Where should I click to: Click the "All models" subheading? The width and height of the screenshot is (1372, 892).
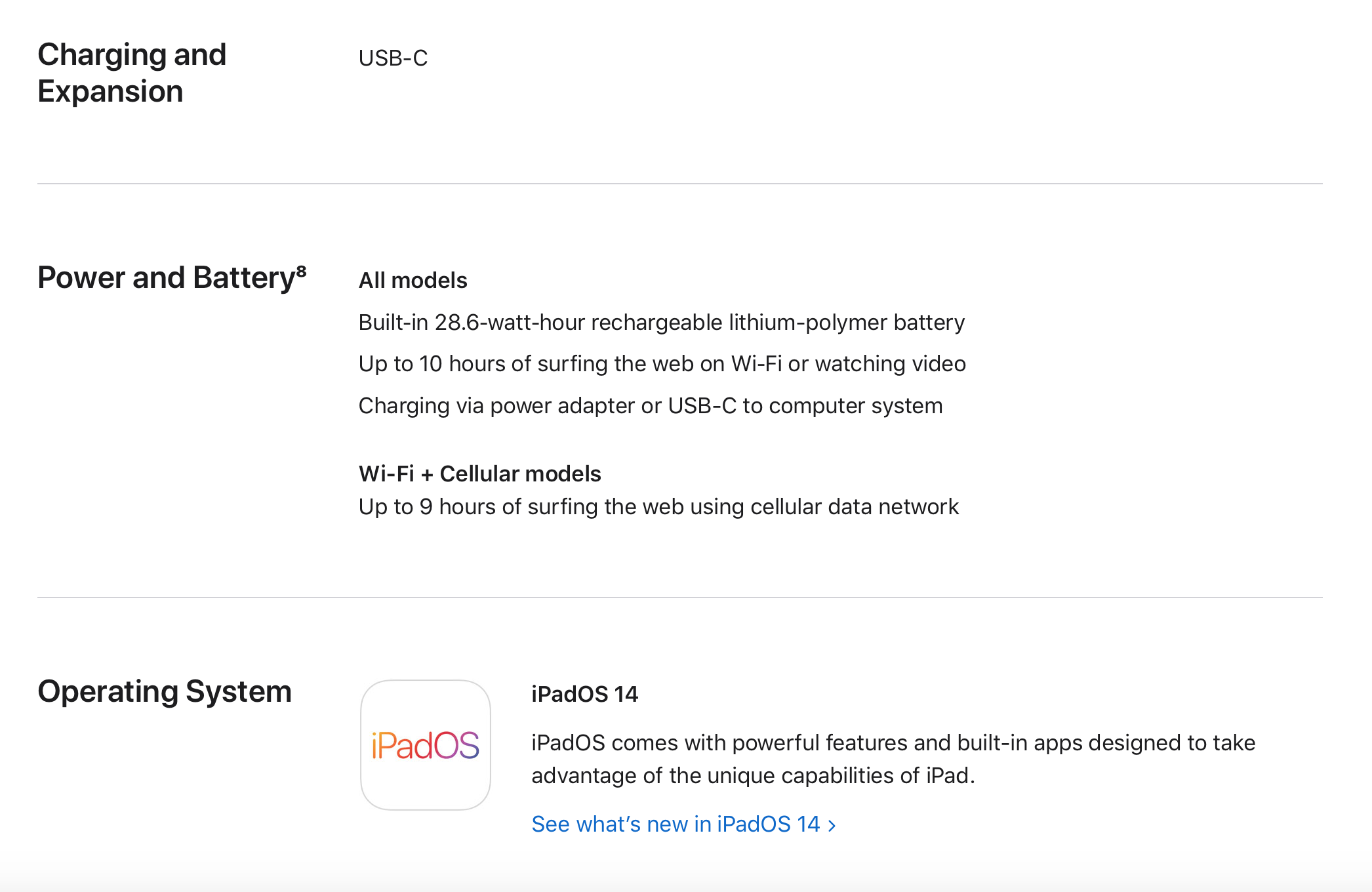click(x=413, y=281)
